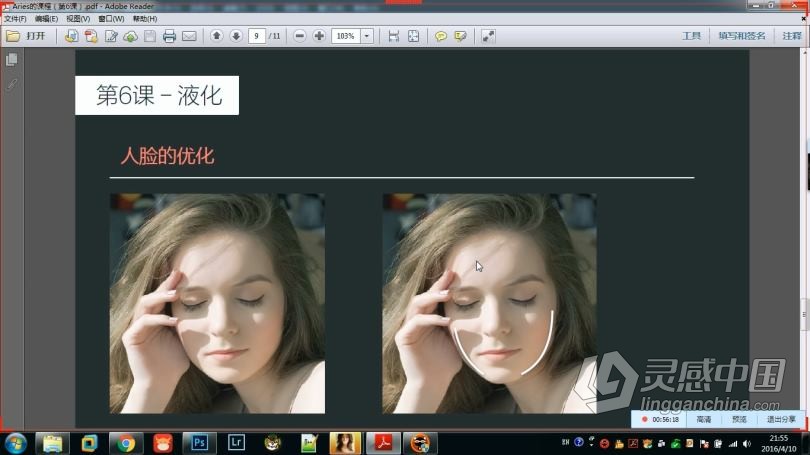
Task: Click the red recording indicator dot
Action: 645,419
